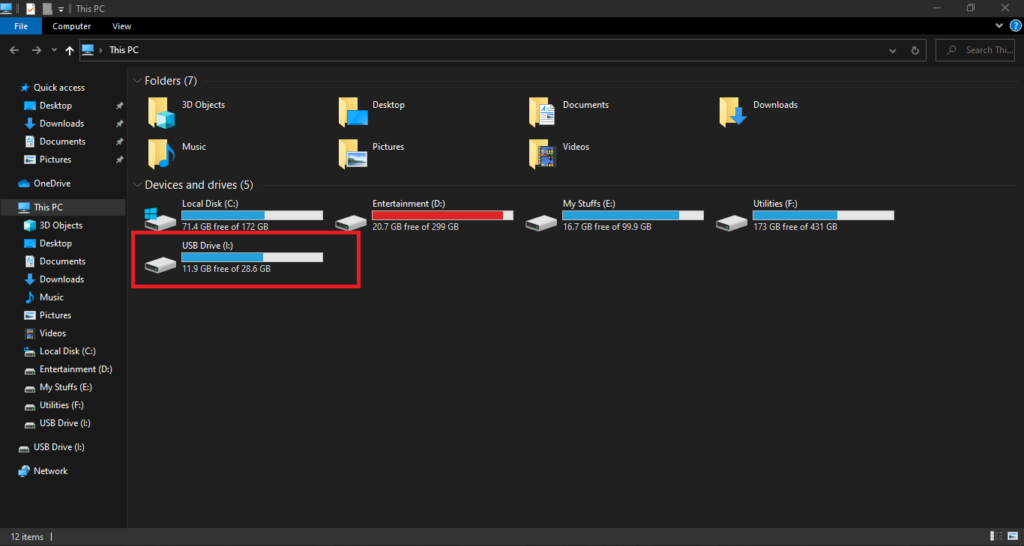Viewport: 1024px width, 546px height.
Task: Open the Videos folder icon in Folders
Action: [542, 154]
